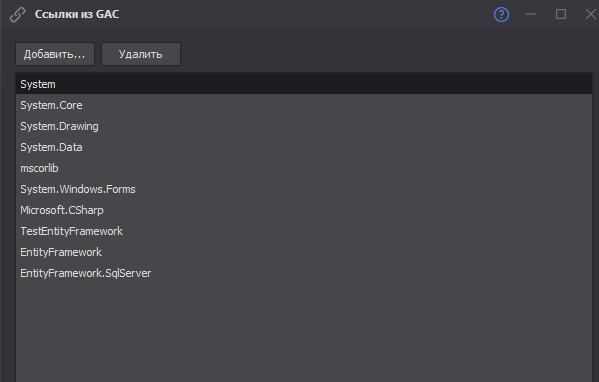Image resolution: width=599 pixels, height=382 pixels.
Task: Click the Добавить... button
Action: [55, 54]
